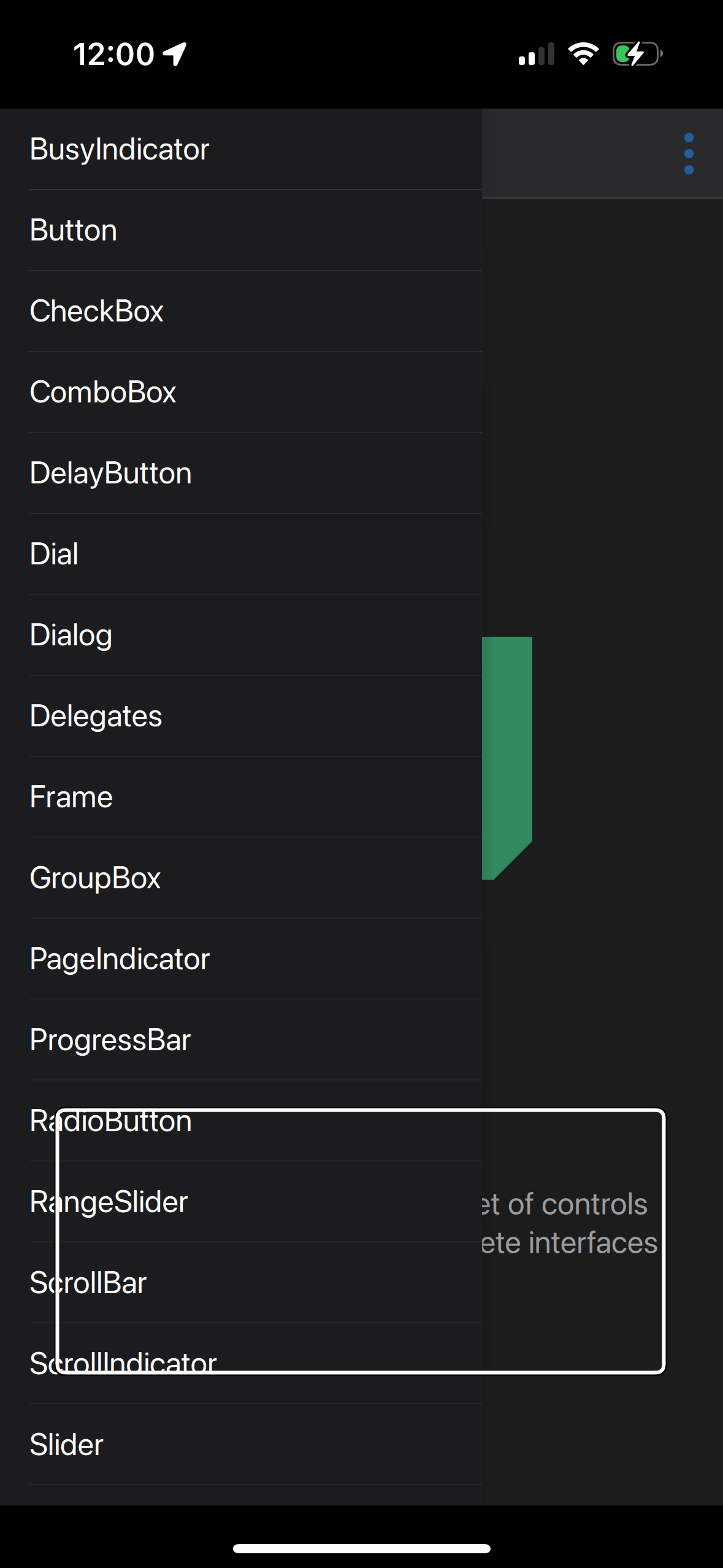Open the Slider example page
Screen dimensions: 723x1568
pos(241,1445)
